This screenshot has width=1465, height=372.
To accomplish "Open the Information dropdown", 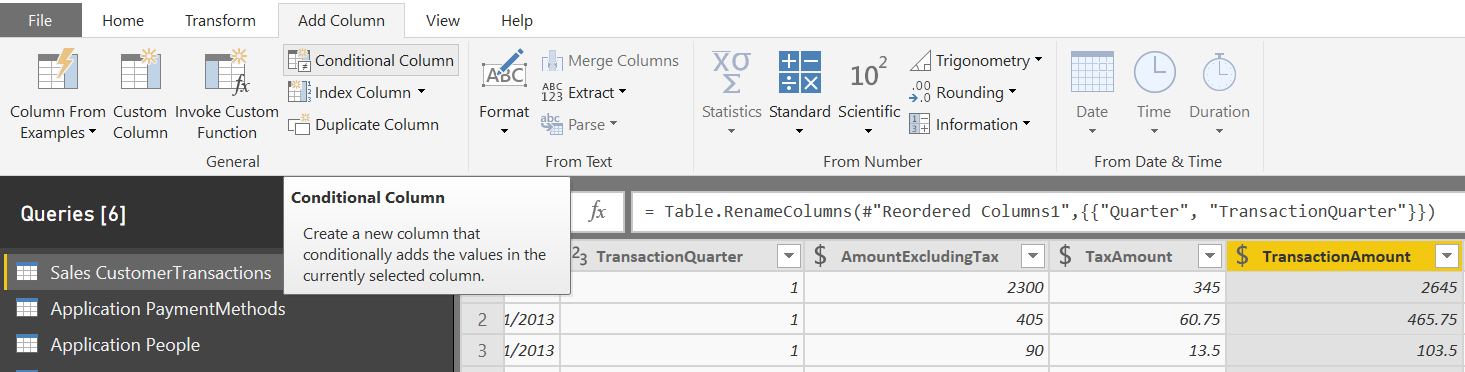I will click(x=969, y=124).
